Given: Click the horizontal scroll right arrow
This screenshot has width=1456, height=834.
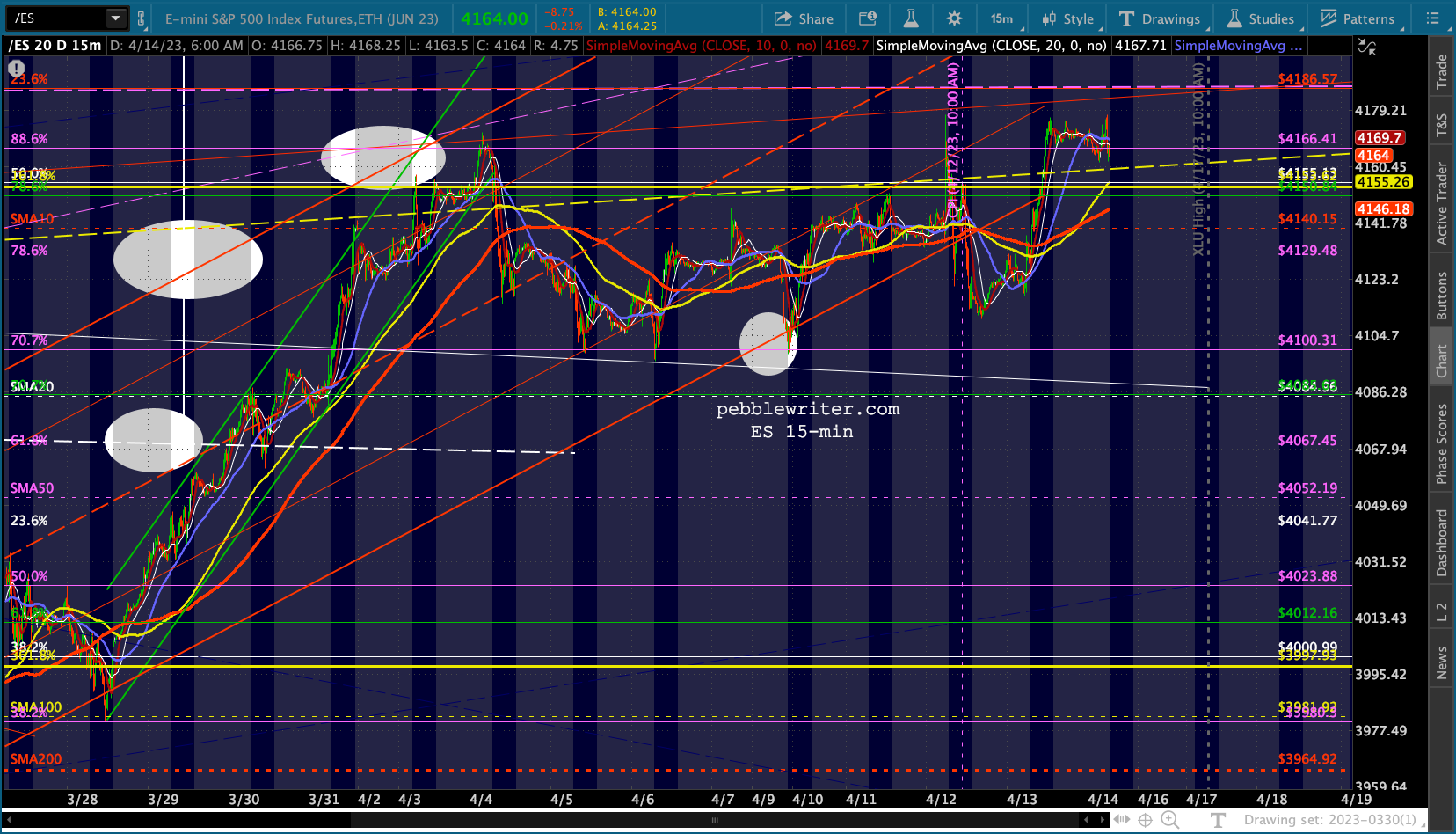Looking at the screenshot, I should coord(1103,820).
